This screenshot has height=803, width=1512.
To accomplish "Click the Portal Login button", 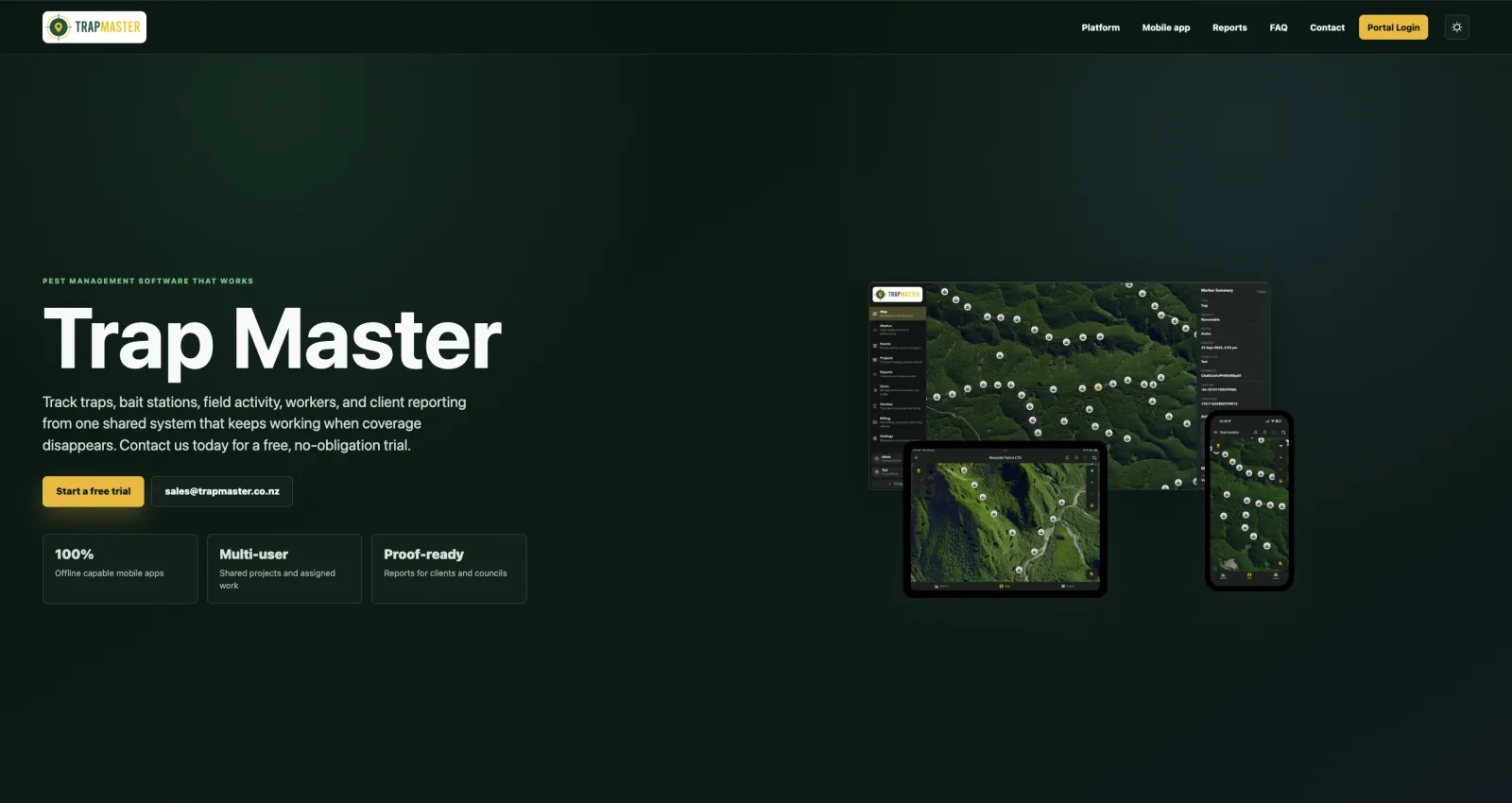I will click(x=1393, y=27).
